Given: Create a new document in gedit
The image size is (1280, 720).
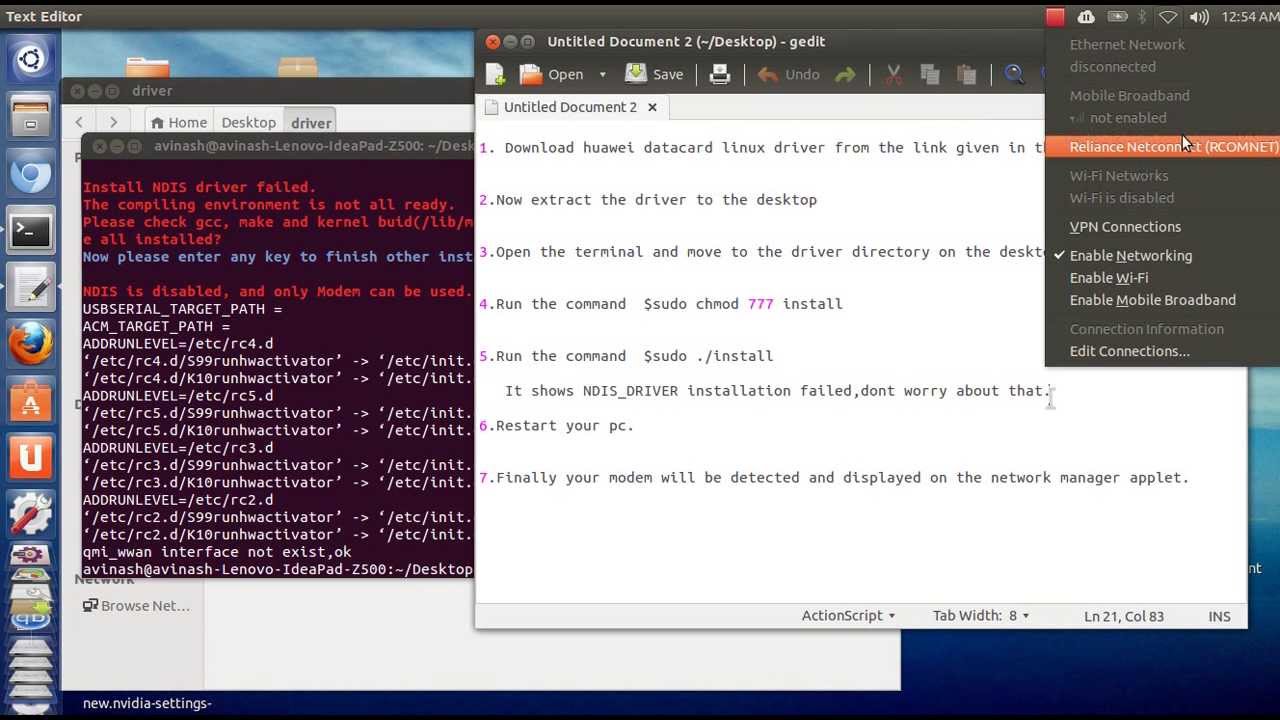Looking at the screenshot, I should pos(495,74).
